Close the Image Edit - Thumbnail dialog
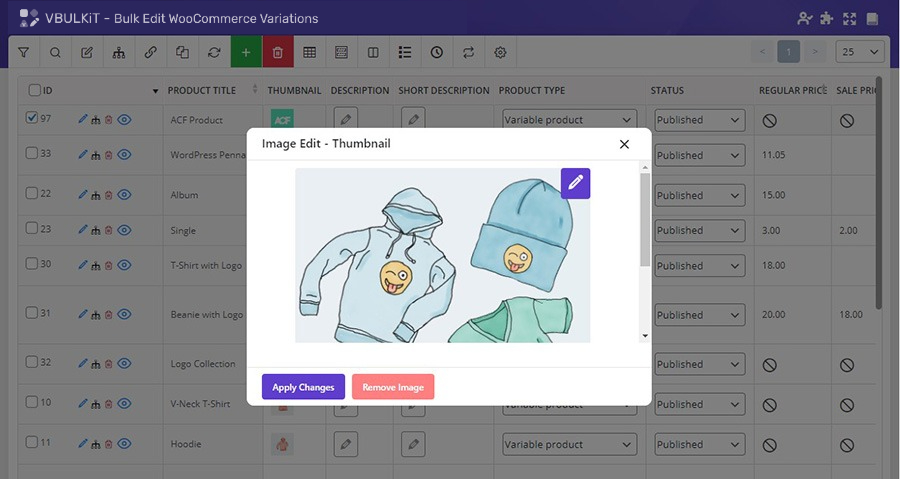 tap(624, 144)
